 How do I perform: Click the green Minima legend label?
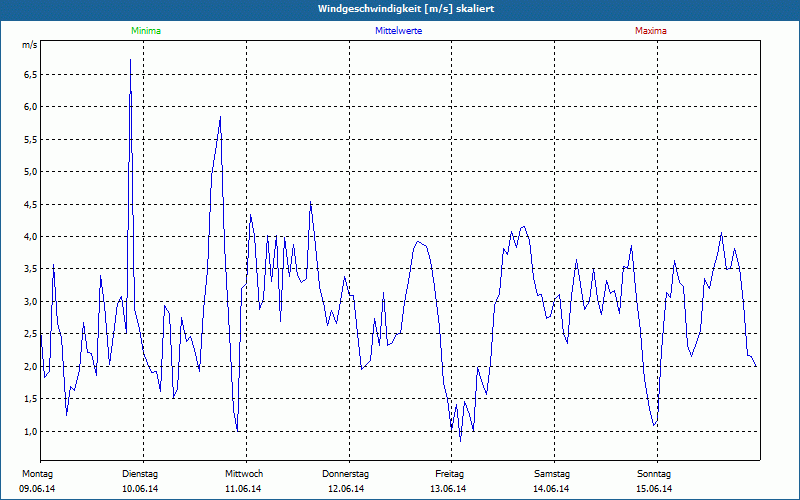[146, 31]
